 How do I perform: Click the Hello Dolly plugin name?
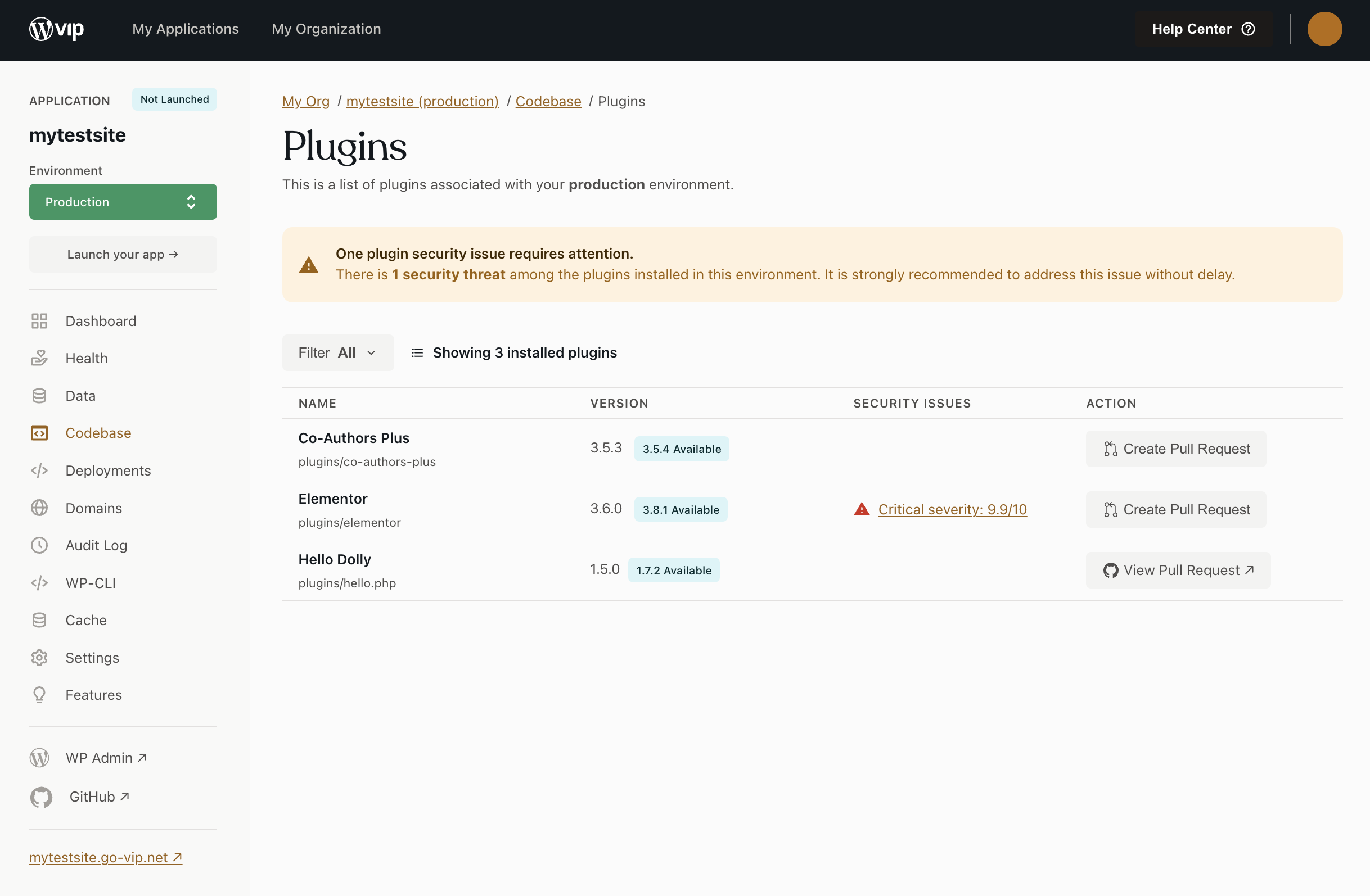click(335, 559)
